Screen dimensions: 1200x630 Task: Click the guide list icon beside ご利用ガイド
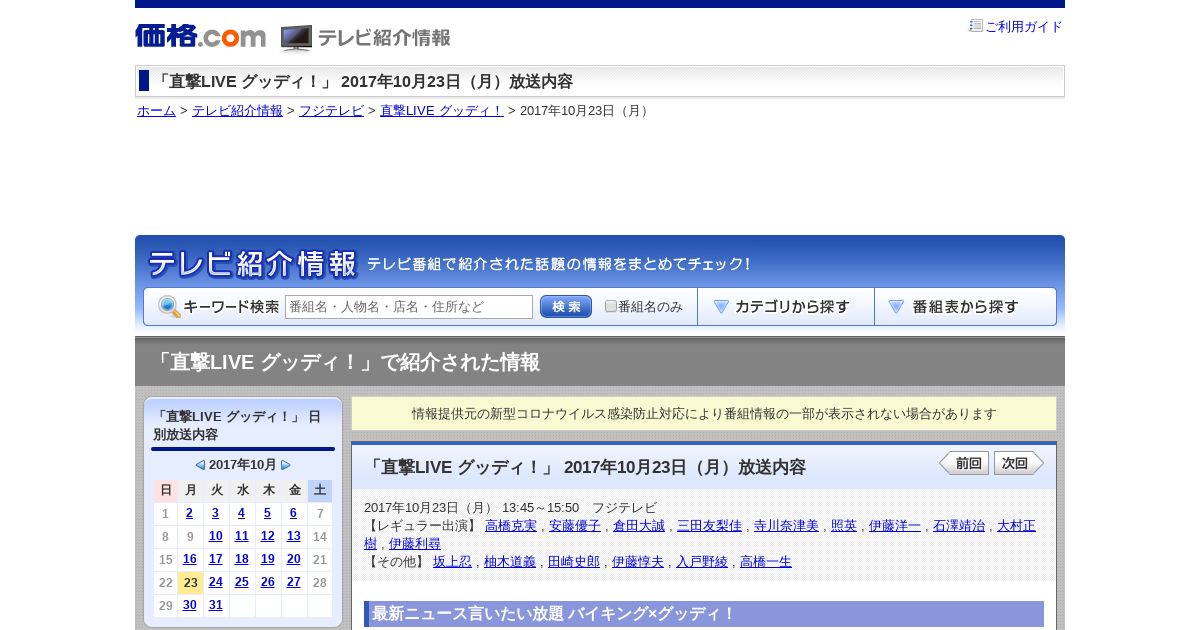pos(976,26)
